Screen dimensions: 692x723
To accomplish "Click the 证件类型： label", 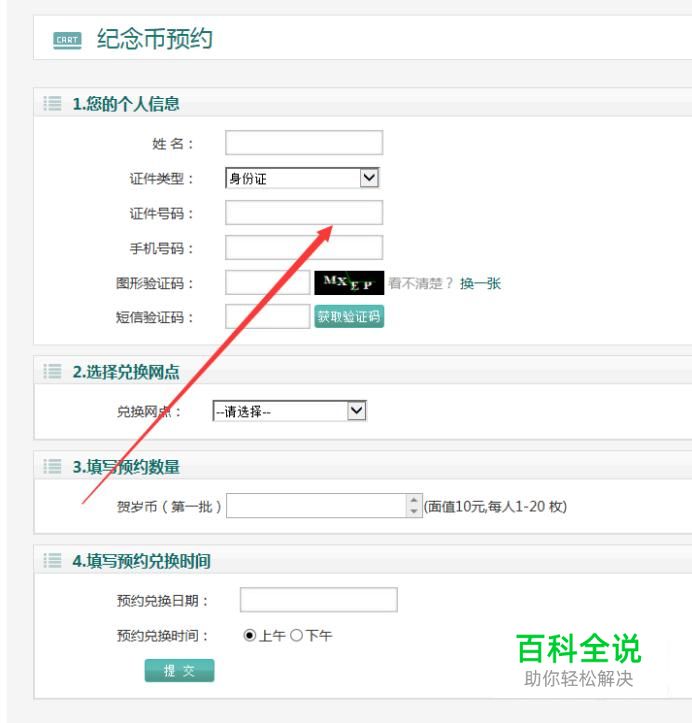I will [161, 178].
